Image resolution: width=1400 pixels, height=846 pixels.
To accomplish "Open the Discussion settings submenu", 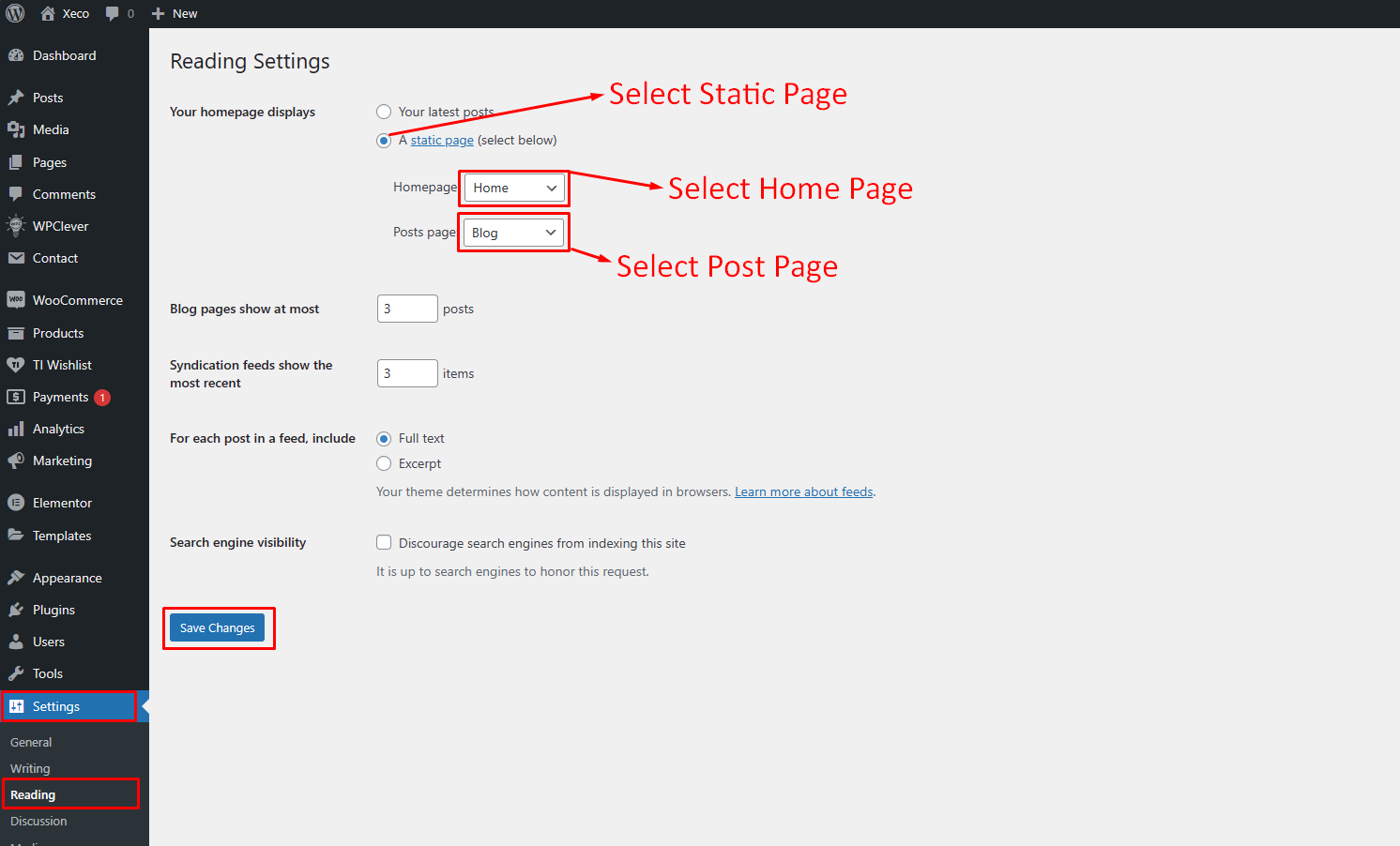I will point(38,821).
